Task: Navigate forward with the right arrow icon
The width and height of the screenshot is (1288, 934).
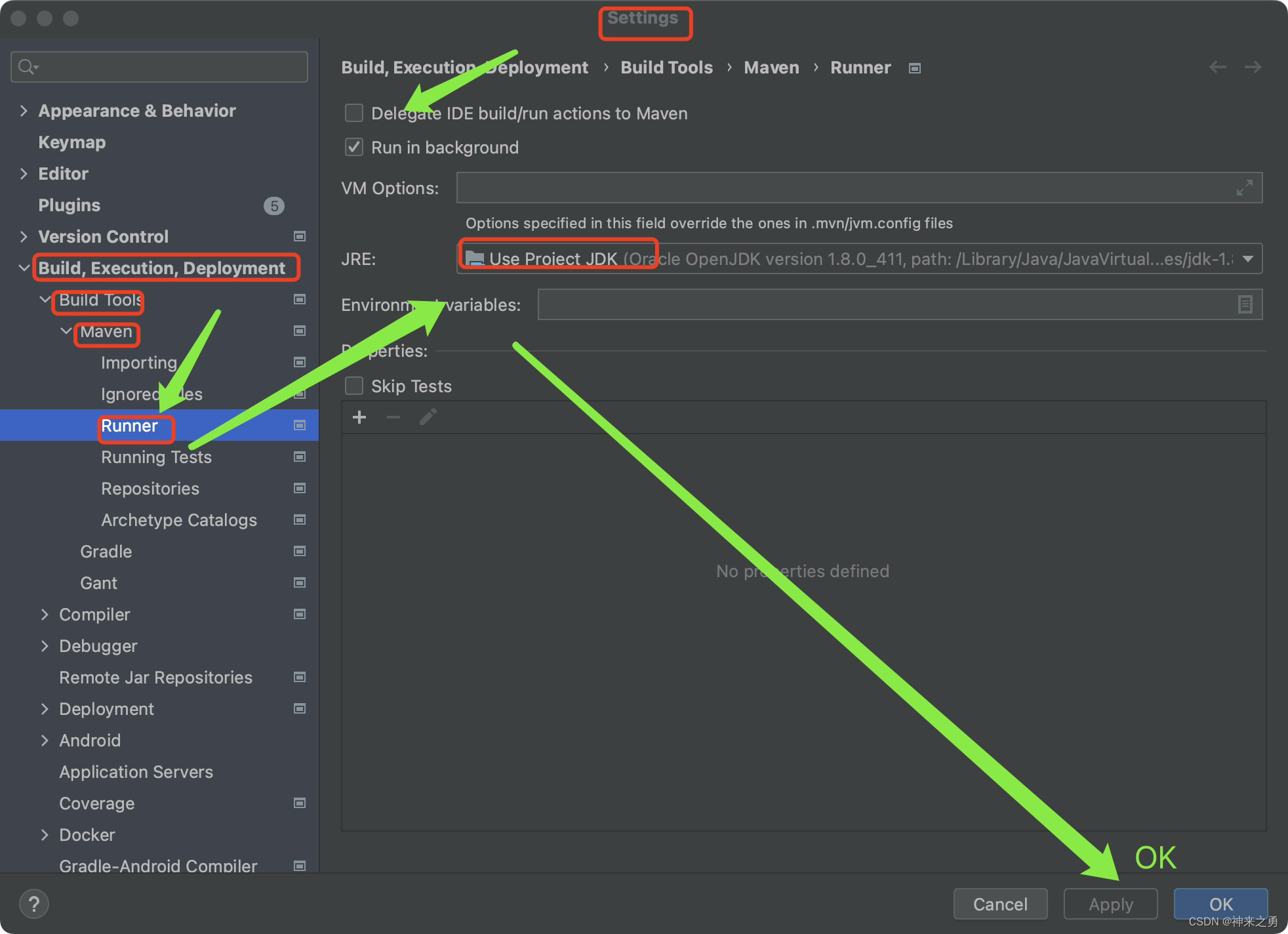Action: click(x=1253, y=67)
